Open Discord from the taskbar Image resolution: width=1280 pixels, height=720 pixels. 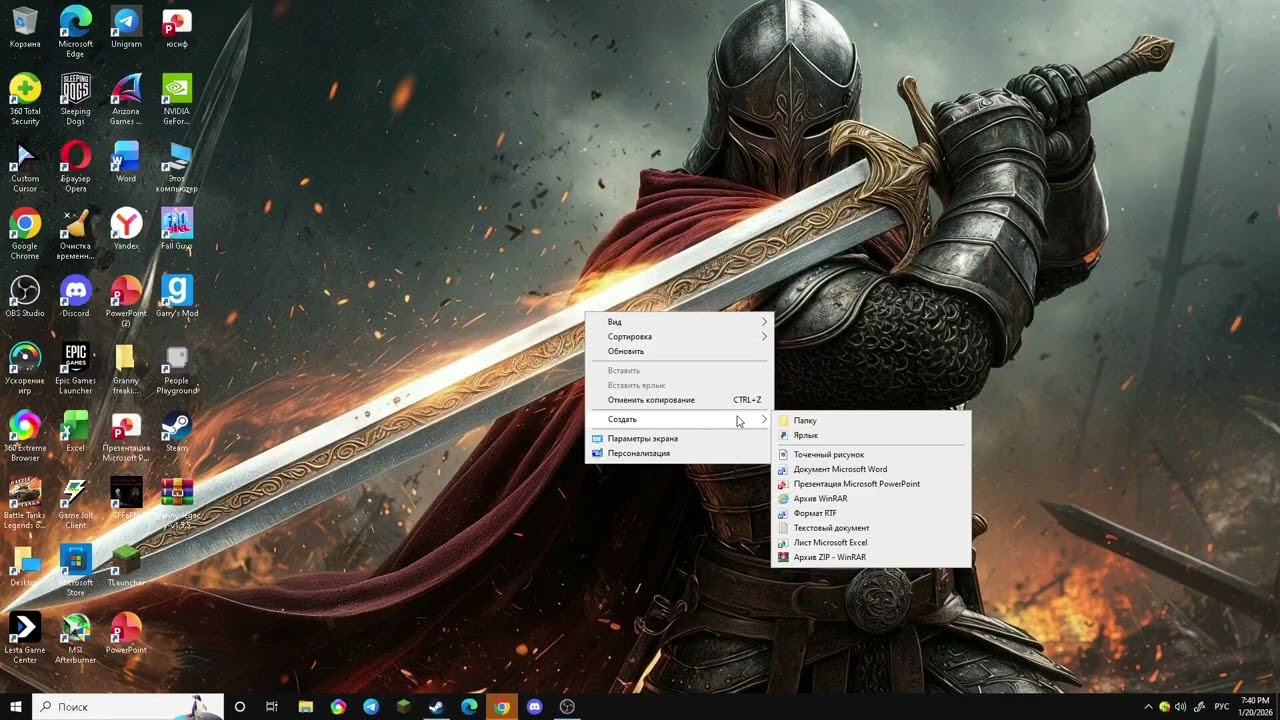[x=534, y=707]
